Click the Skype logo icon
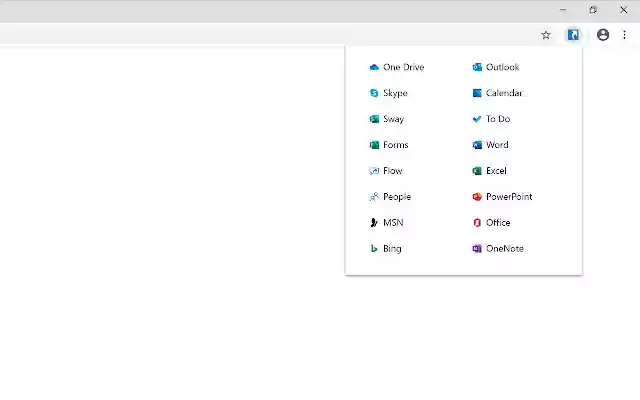The height and width of the screenshot is (400, 640). 374,93
